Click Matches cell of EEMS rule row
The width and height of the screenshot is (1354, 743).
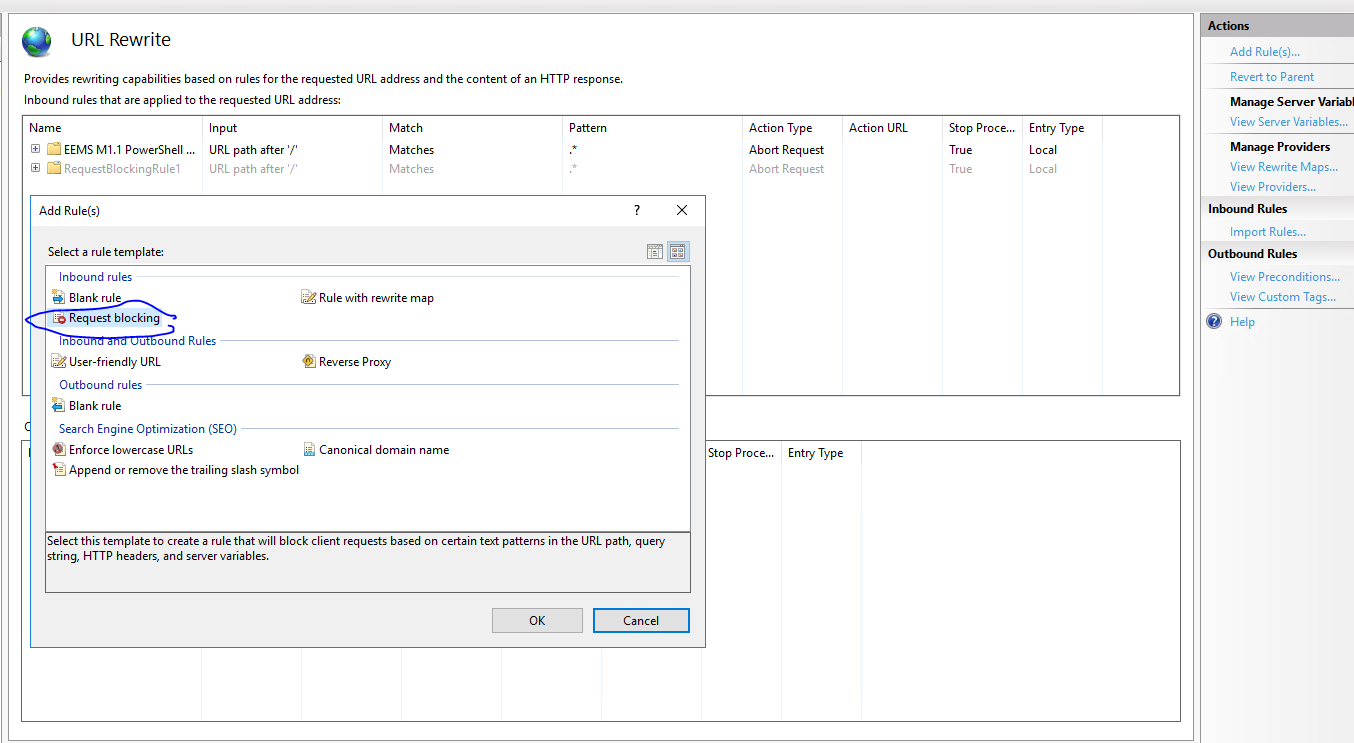(411, 150)
